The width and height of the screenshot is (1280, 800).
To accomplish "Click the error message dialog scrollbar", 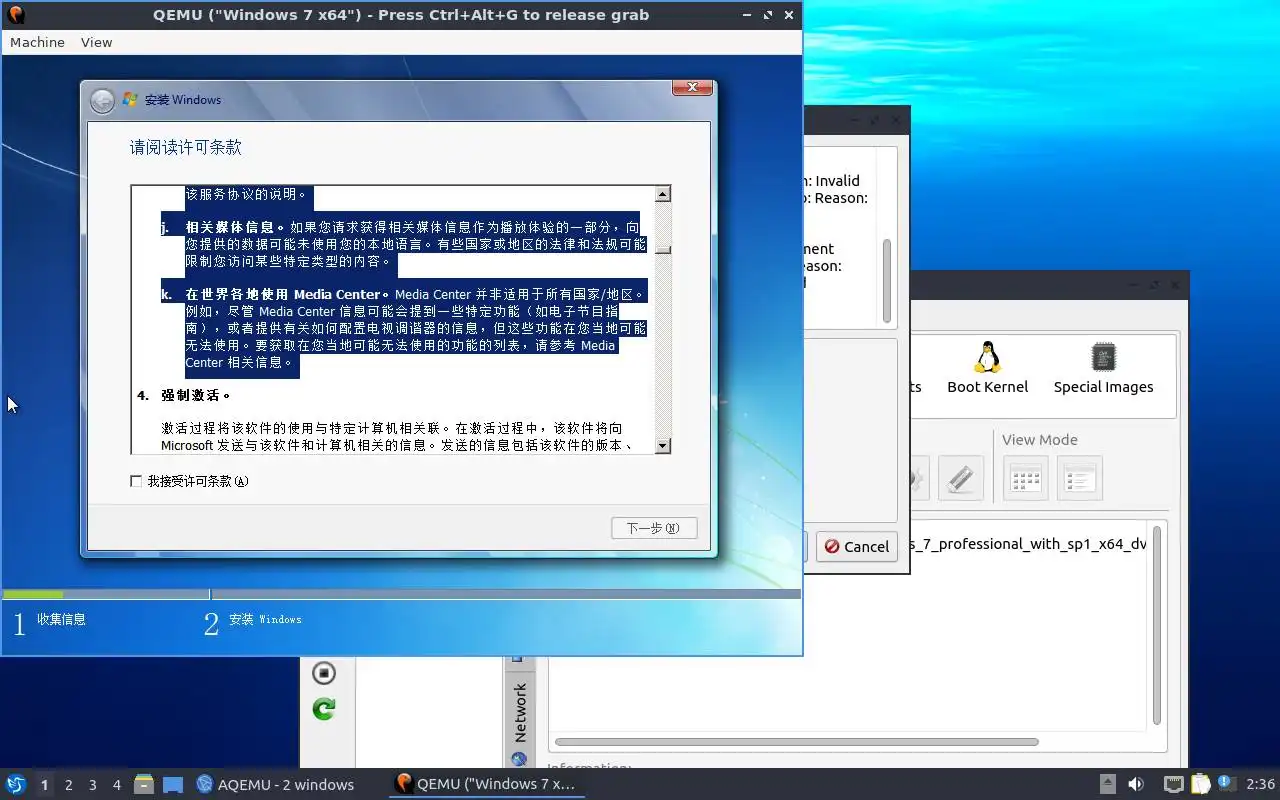I will (886, 280).
